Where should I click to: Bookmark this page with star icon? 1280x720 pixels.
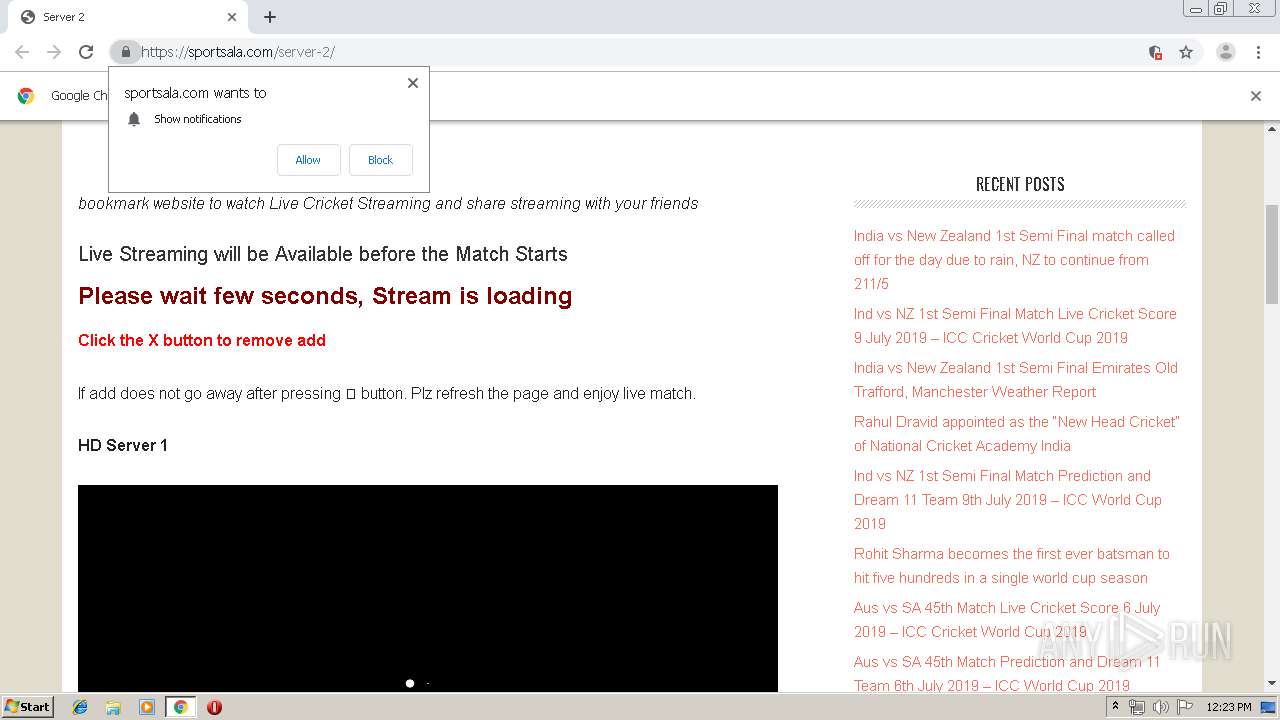click(x=1186, y=52)
